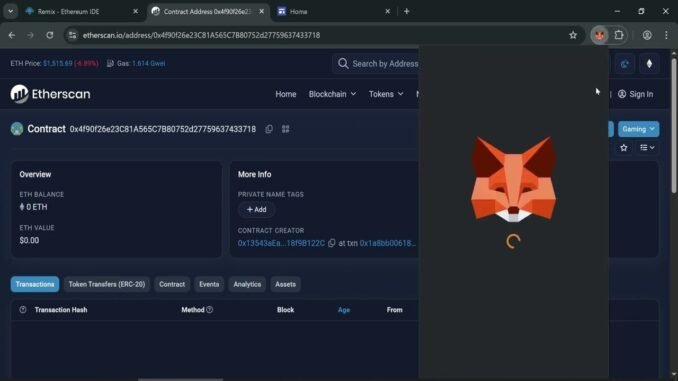Image resolution: width=678 pixels, height=381 pixels.
Task: Open the Chrome three-dot menu
Action: point(666,35)
